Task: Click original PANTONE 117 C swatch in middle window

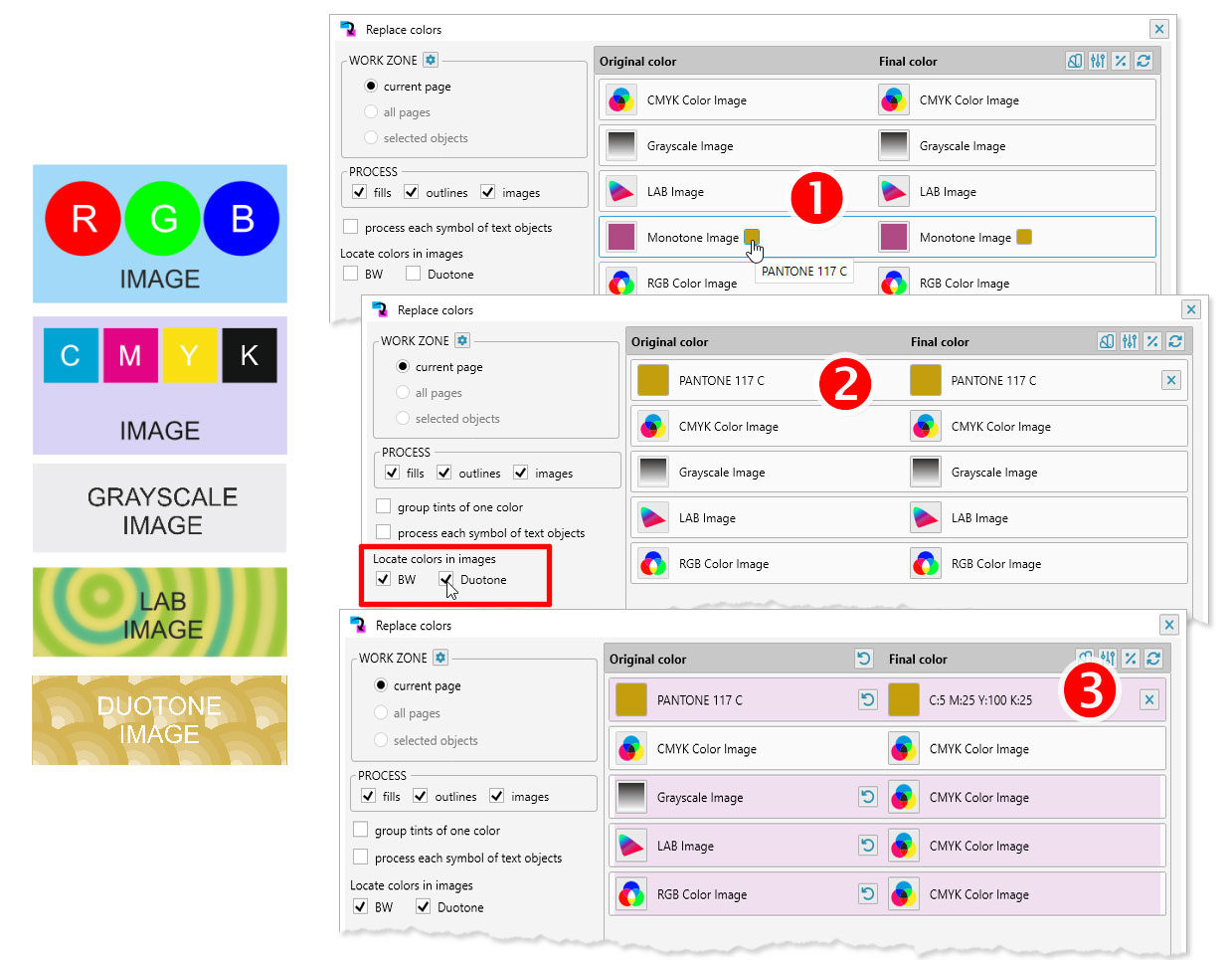Action: point(653,380)
